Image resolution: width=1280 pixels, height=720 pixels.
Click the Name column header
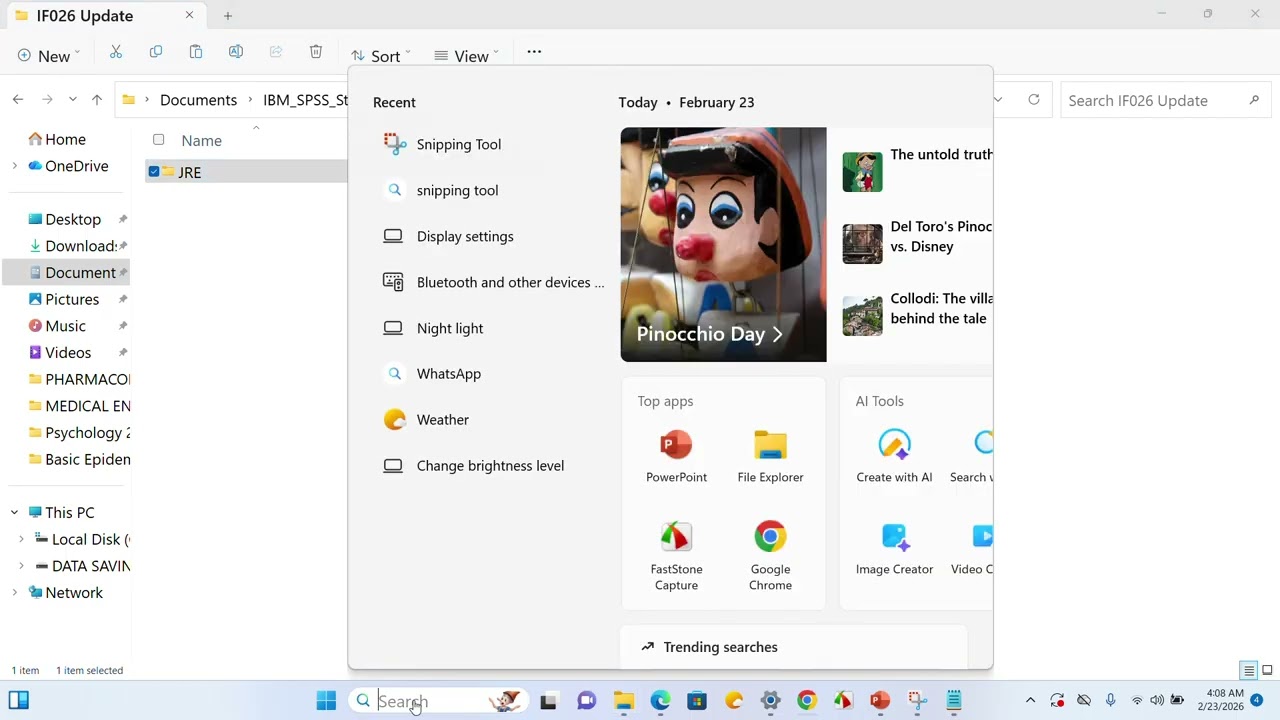[201, 141]
